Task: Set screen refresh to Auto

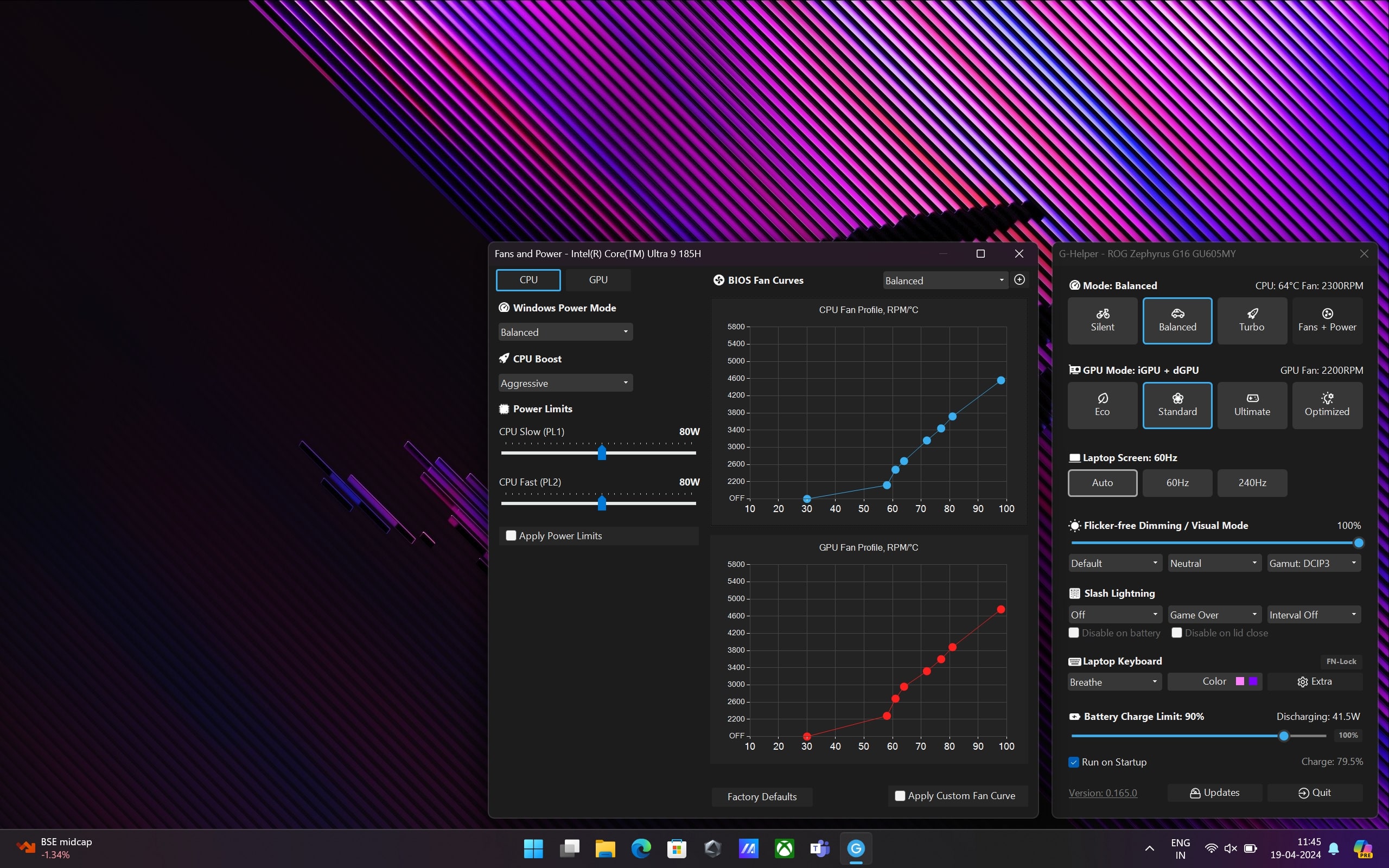Action: tap(1102, 483)
